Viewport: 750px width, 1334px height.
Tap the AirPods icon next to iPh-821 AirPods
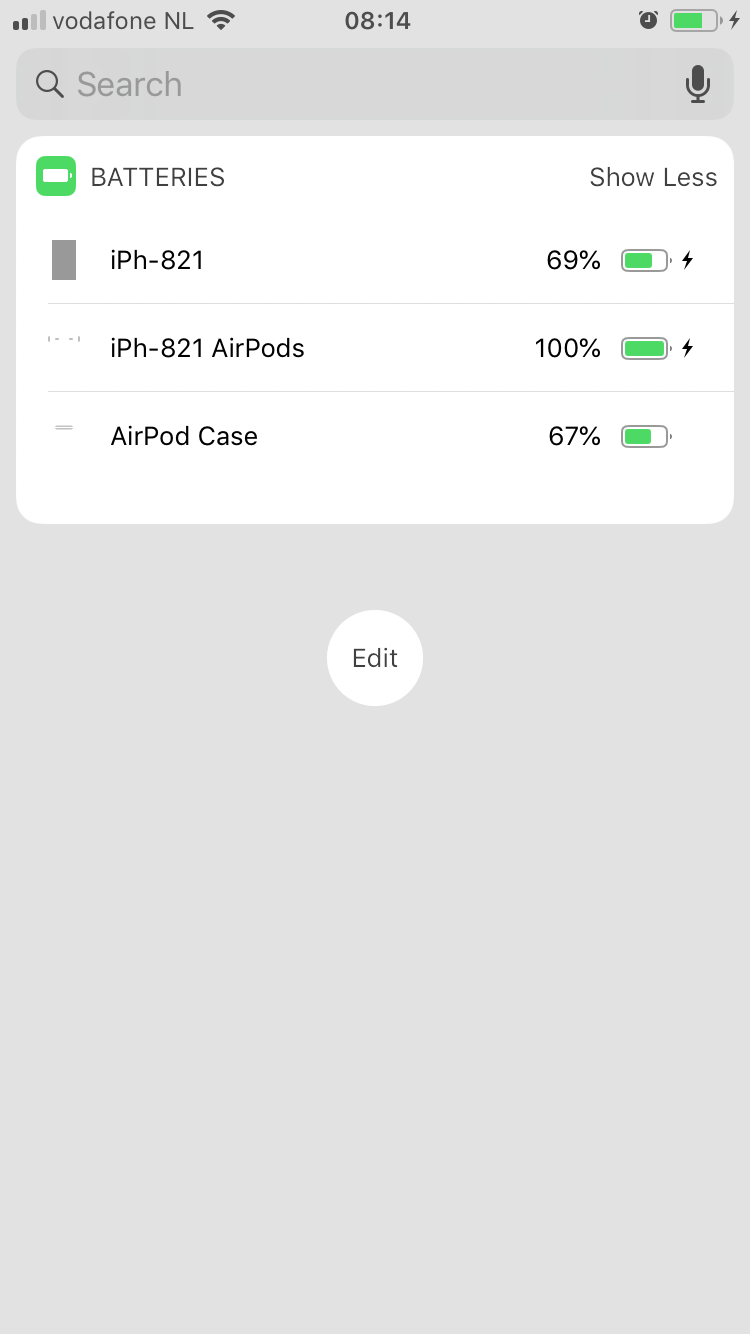tap(64, 340)
